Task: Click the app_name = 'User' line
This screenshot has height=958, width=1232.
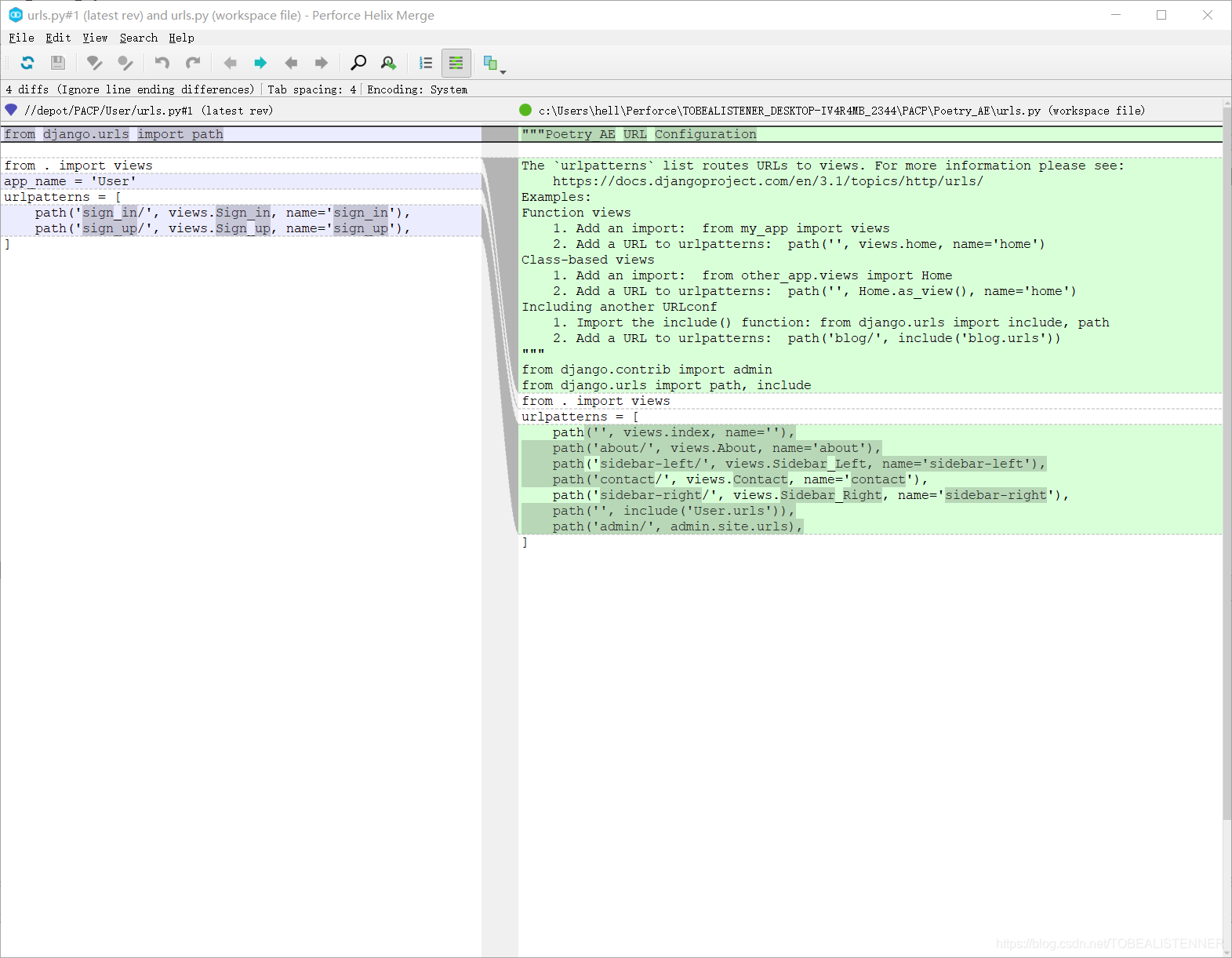Action: [70, 181]
